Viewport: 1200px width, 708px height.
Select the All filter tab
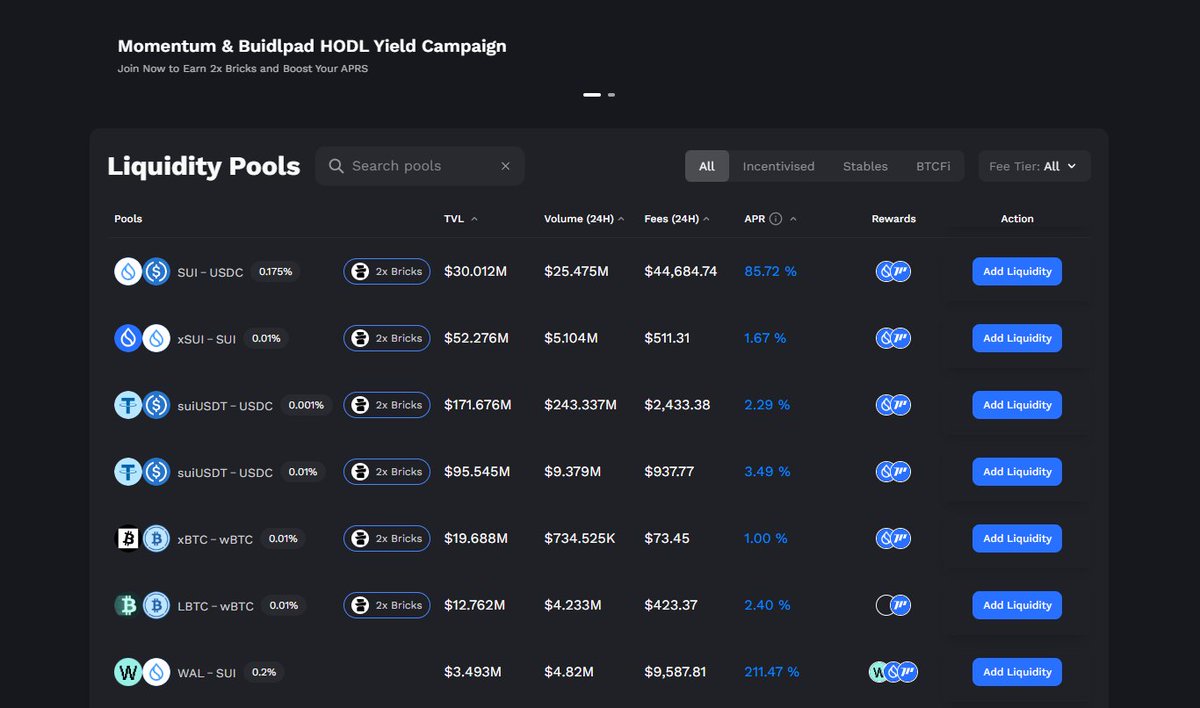point(707,166)
